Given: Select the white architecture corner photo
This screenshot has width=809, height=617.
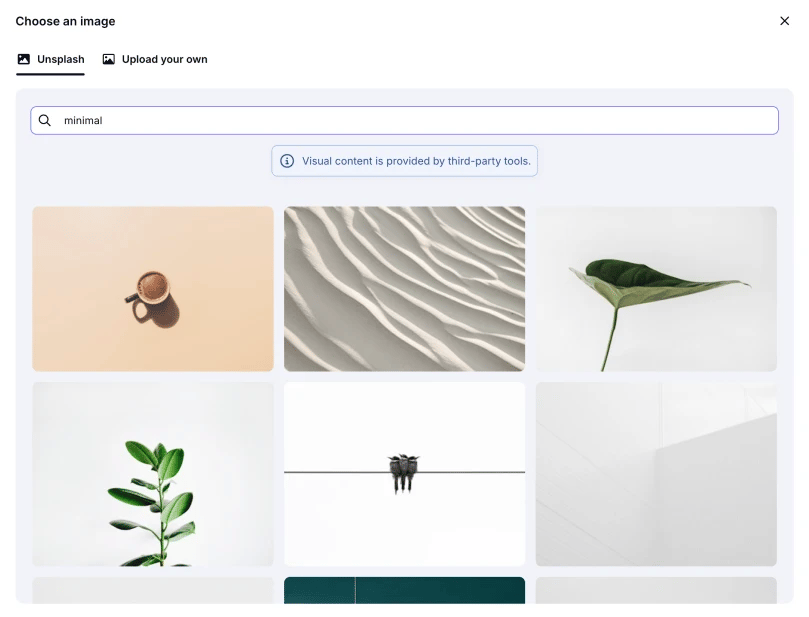Looking at the screenshot, I should pyautogui.click(x=656, y=473).
